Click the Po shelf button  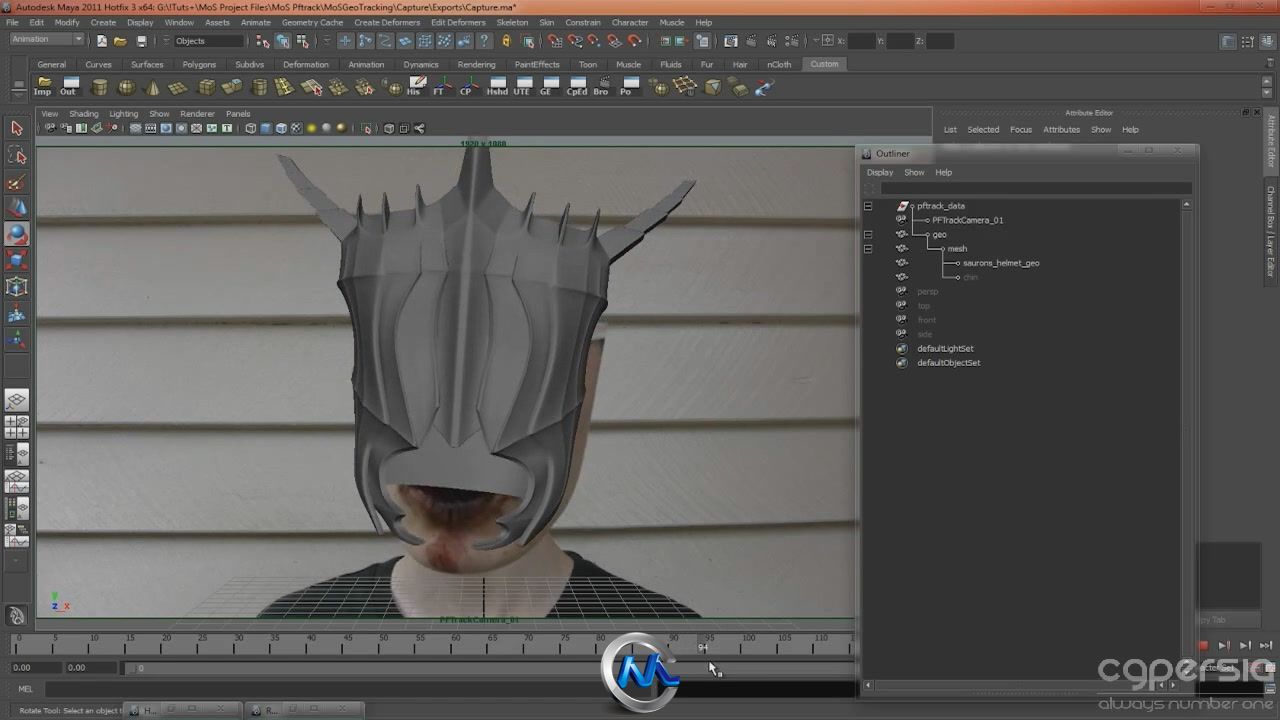(627, 87)
